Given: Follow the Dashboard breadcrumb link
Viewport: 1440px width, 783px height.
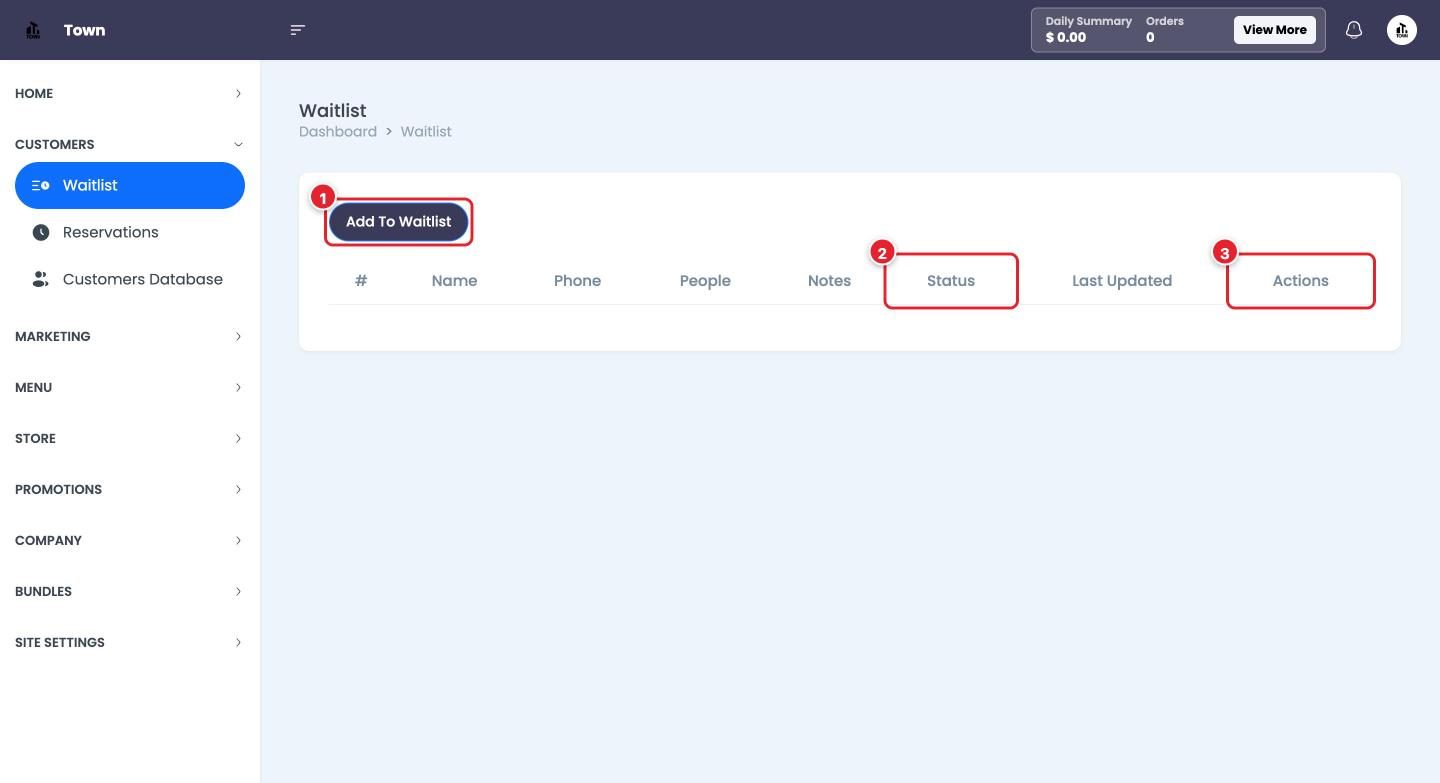Looking at the screenshot, I should coord(338,131).
